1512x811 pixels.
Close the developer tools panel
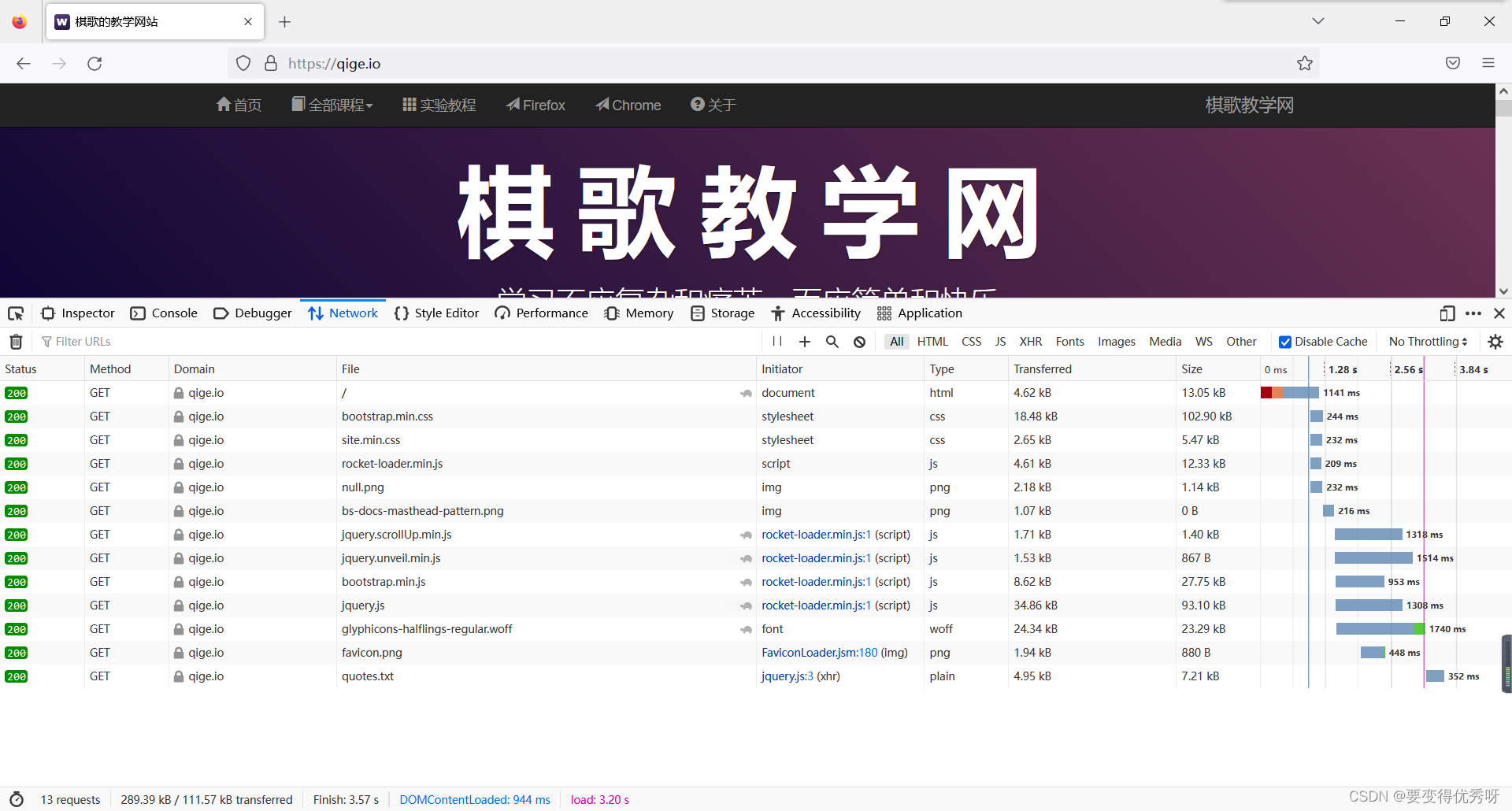tap(1499, 313)
